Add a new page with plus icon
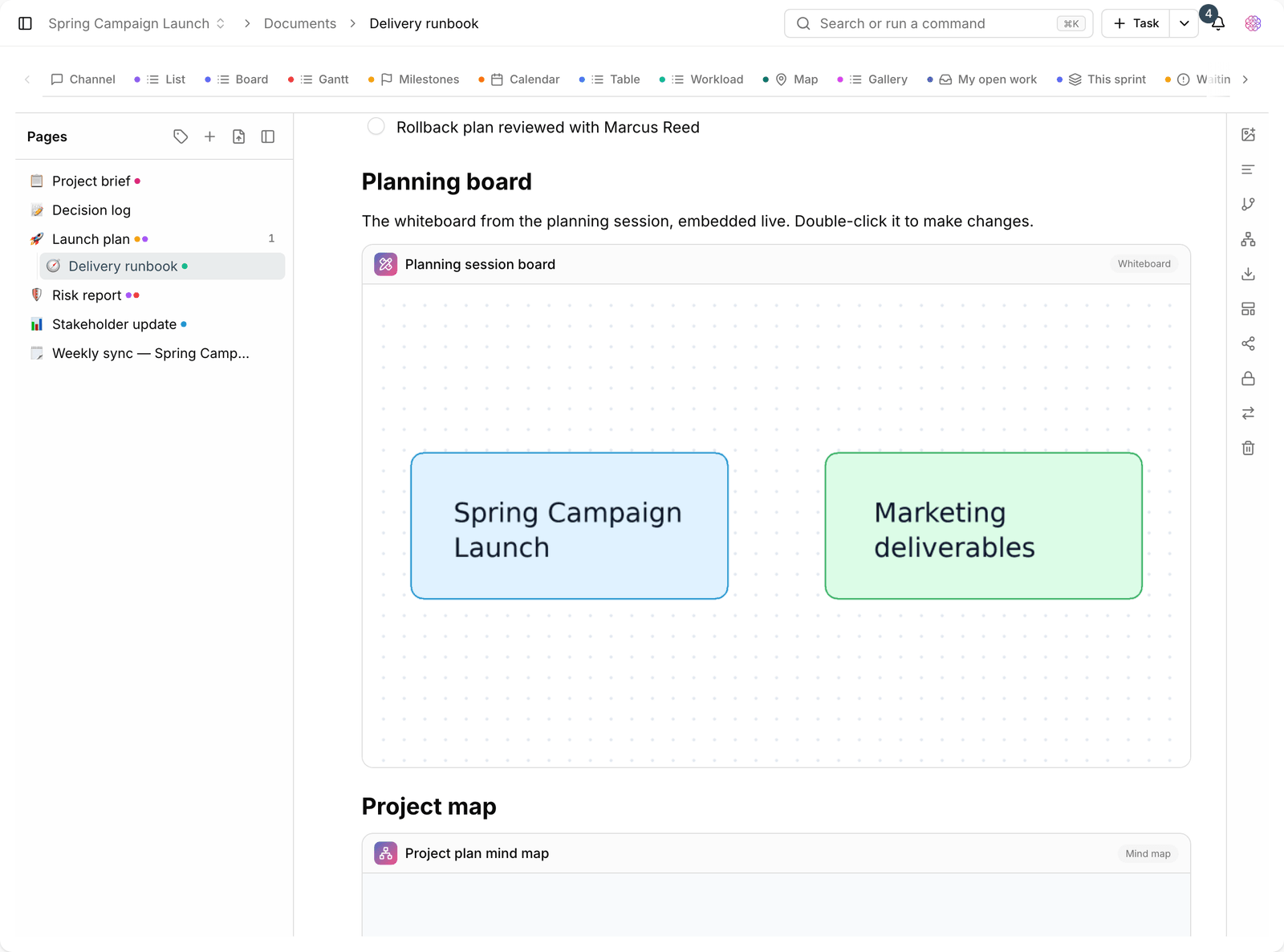The height and width of the screenshot is (952, 1284). point(209,136)
